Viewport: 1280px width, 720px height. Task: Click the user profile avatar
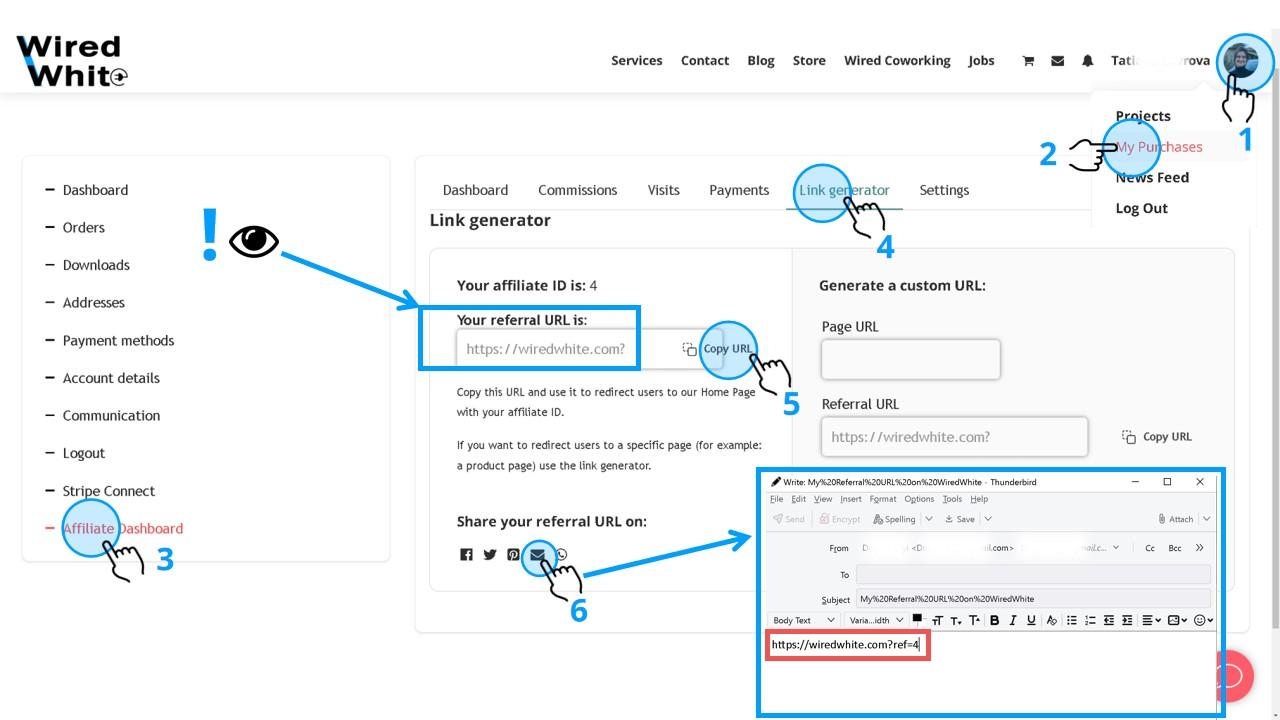tap(1242, 62)
